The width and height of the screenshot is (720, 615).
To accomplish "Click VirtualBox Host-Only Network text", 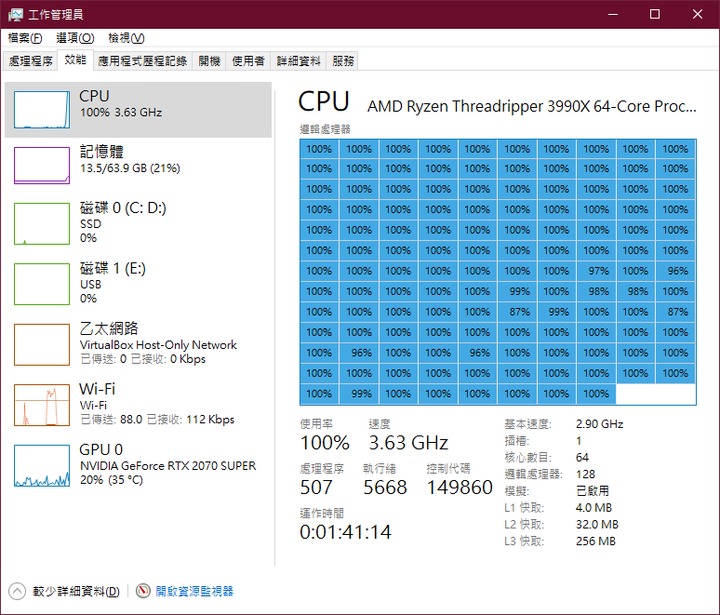I will coord(158,345).
